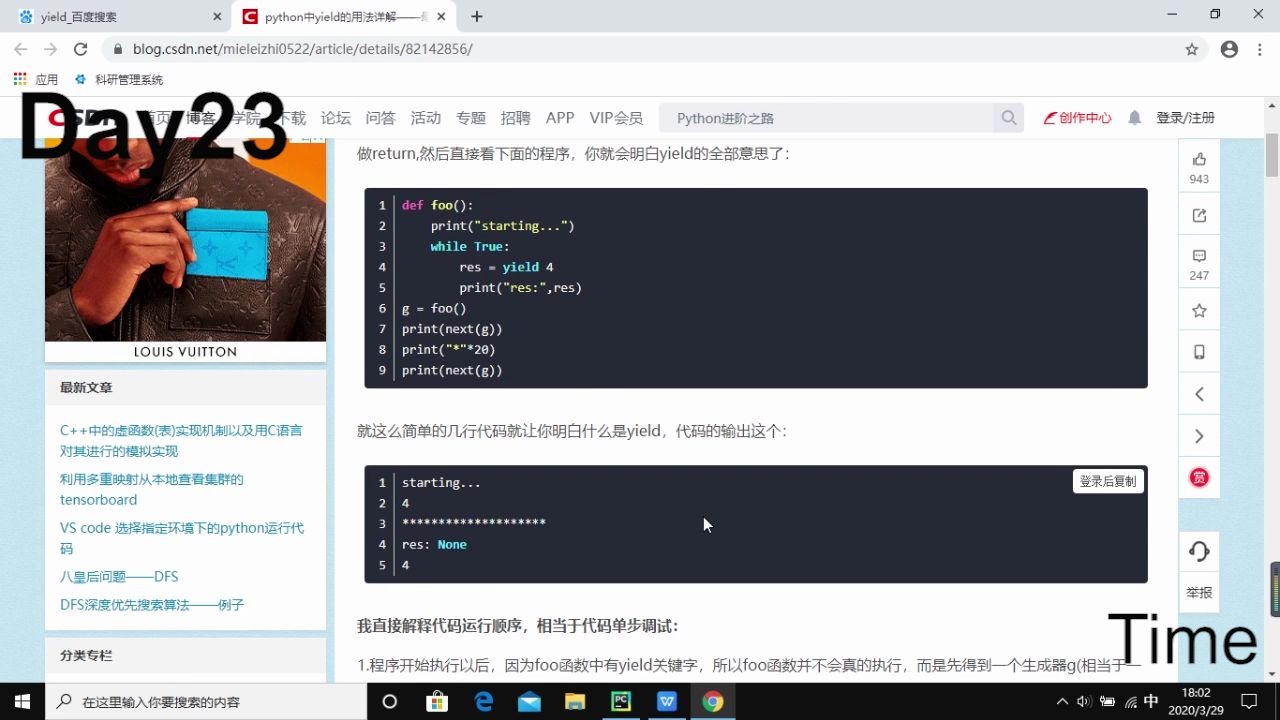Click the notification bell icon
The width and height of the screenshot is (1280, 720).
[x=1134, y=117]
